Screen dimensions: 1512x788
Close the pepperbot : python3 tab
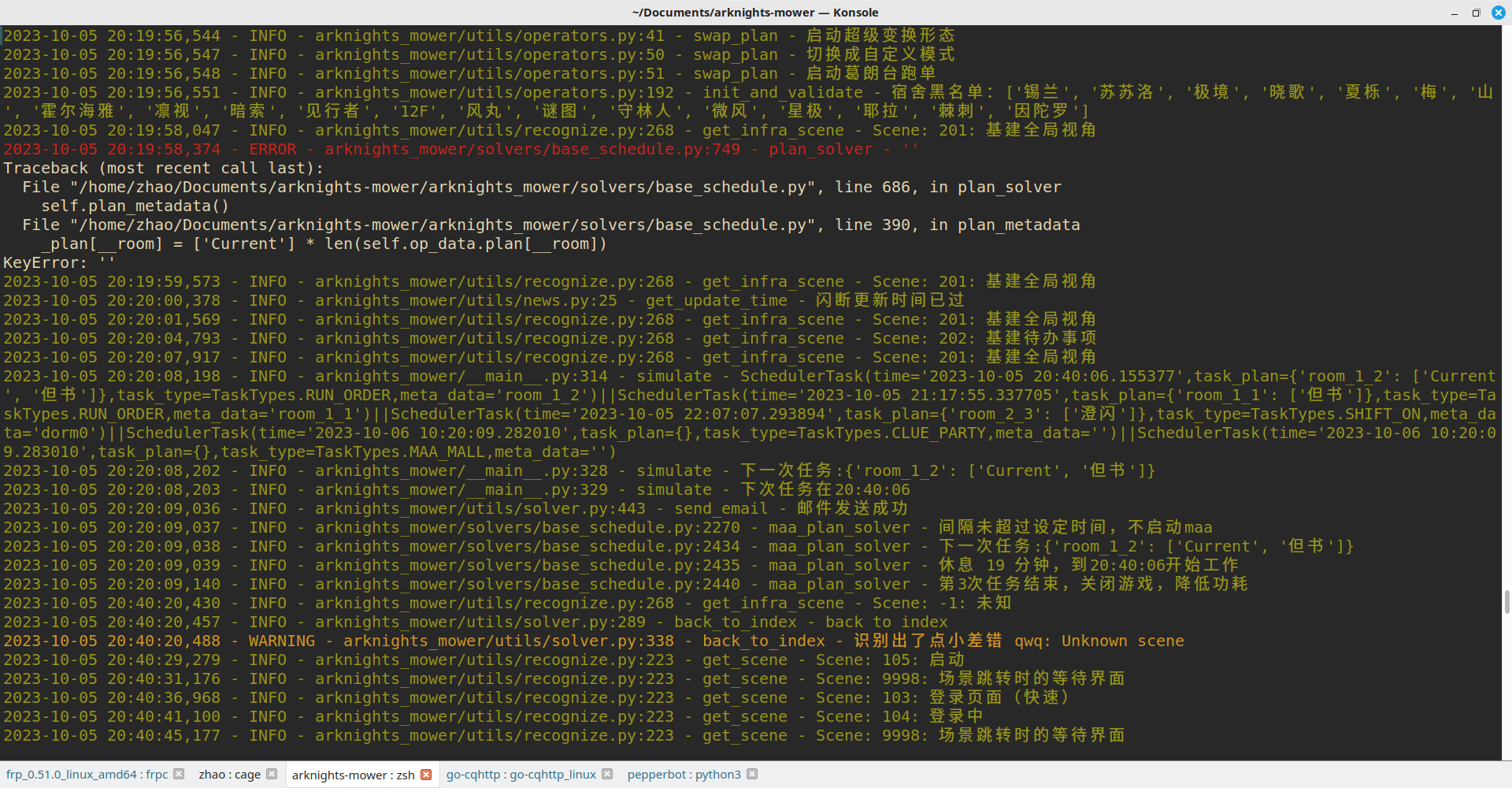tap(752, 774)
